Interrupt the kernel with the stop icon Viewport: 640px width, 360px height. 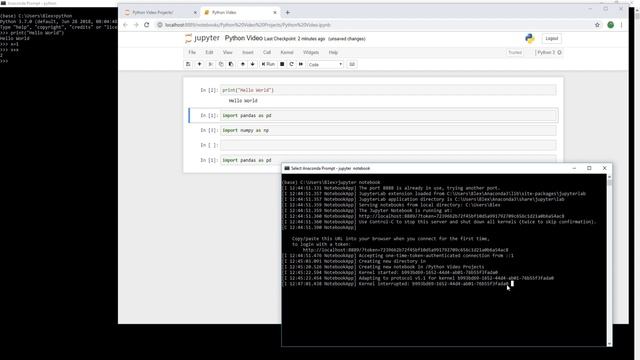click(282, 64)
